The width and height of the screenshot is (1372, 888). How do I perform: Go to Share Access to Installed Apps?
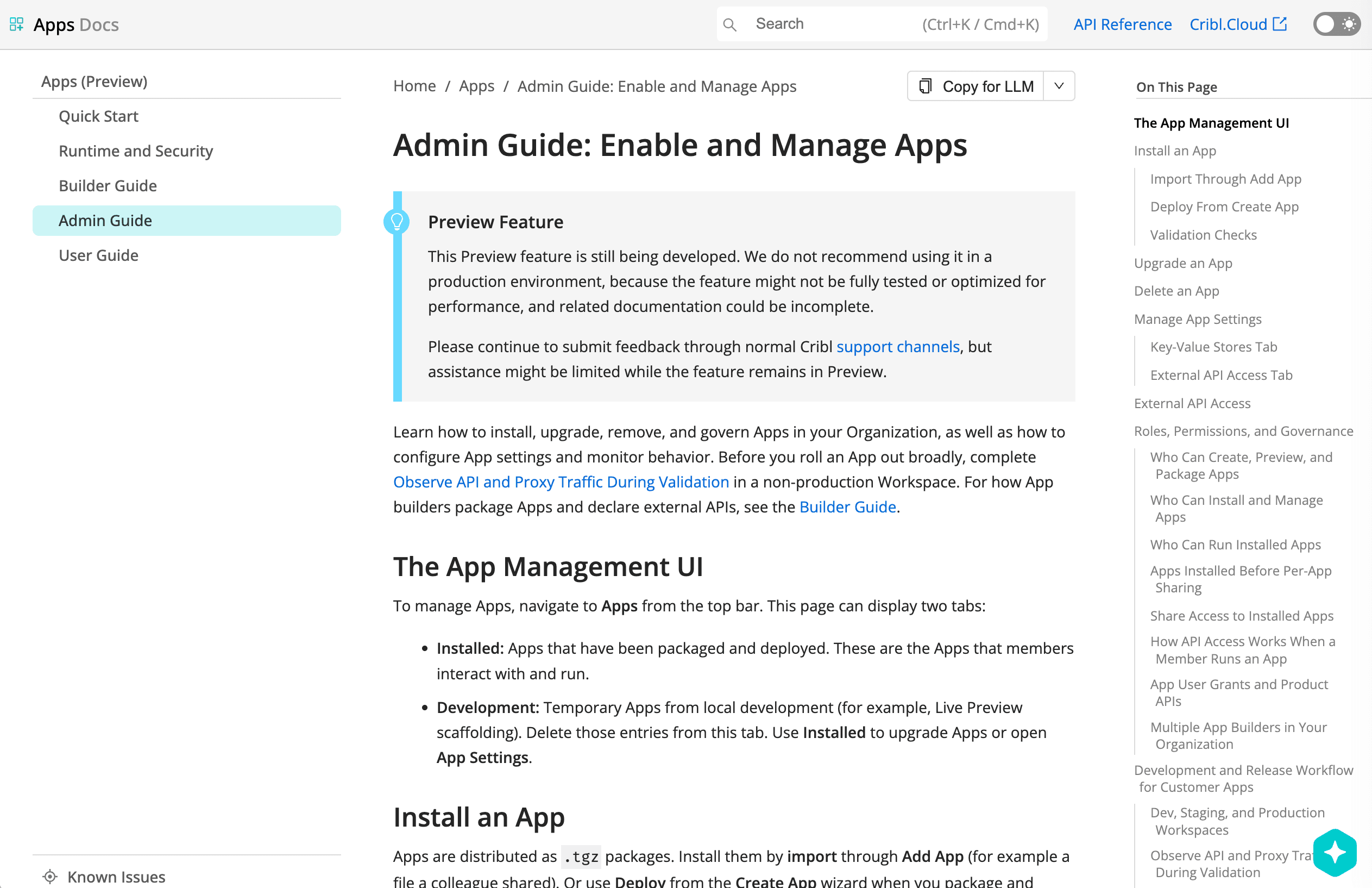(1242, 616)
